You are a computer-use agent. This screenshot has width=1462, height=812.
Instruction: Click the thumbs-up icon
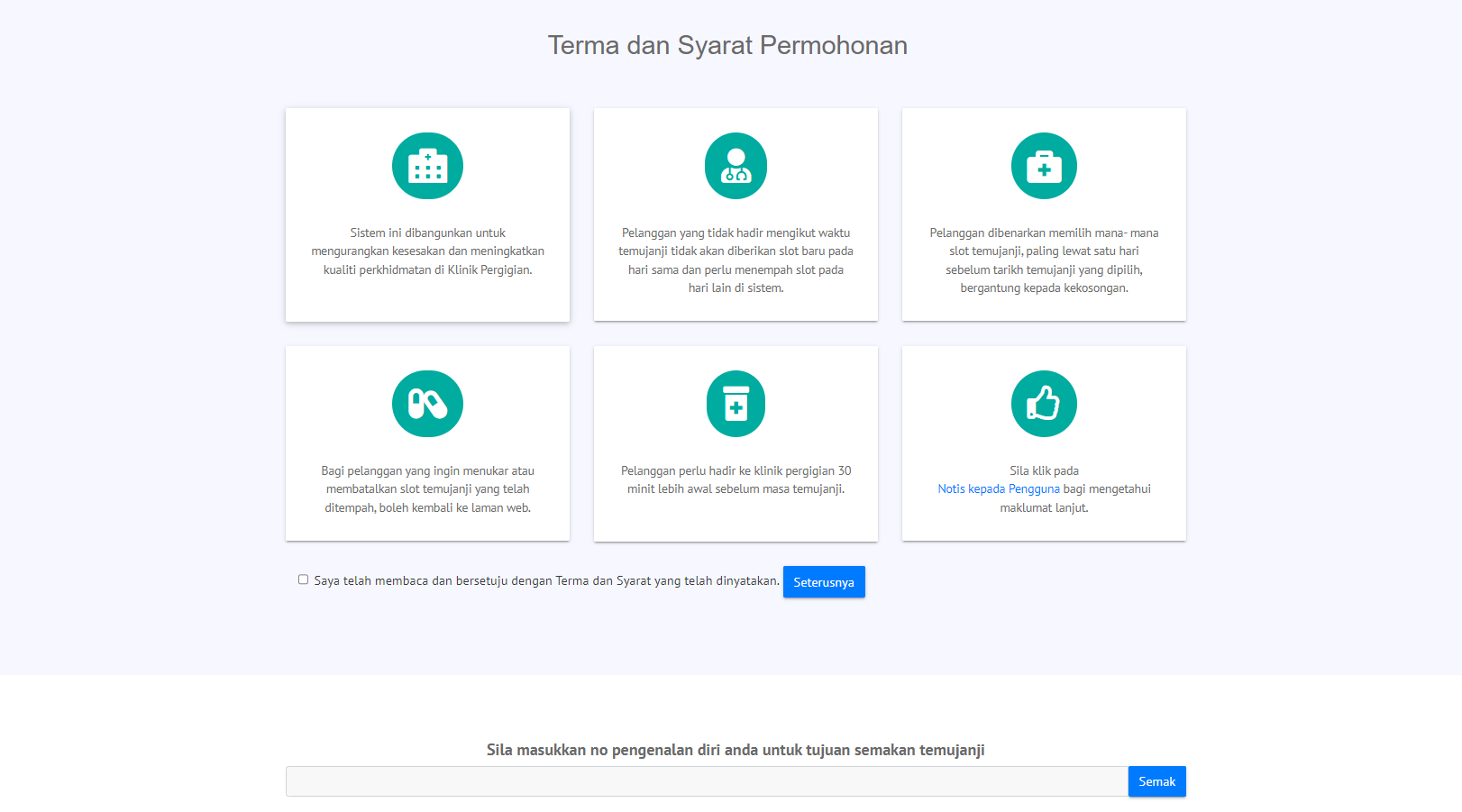(1044, 404)
